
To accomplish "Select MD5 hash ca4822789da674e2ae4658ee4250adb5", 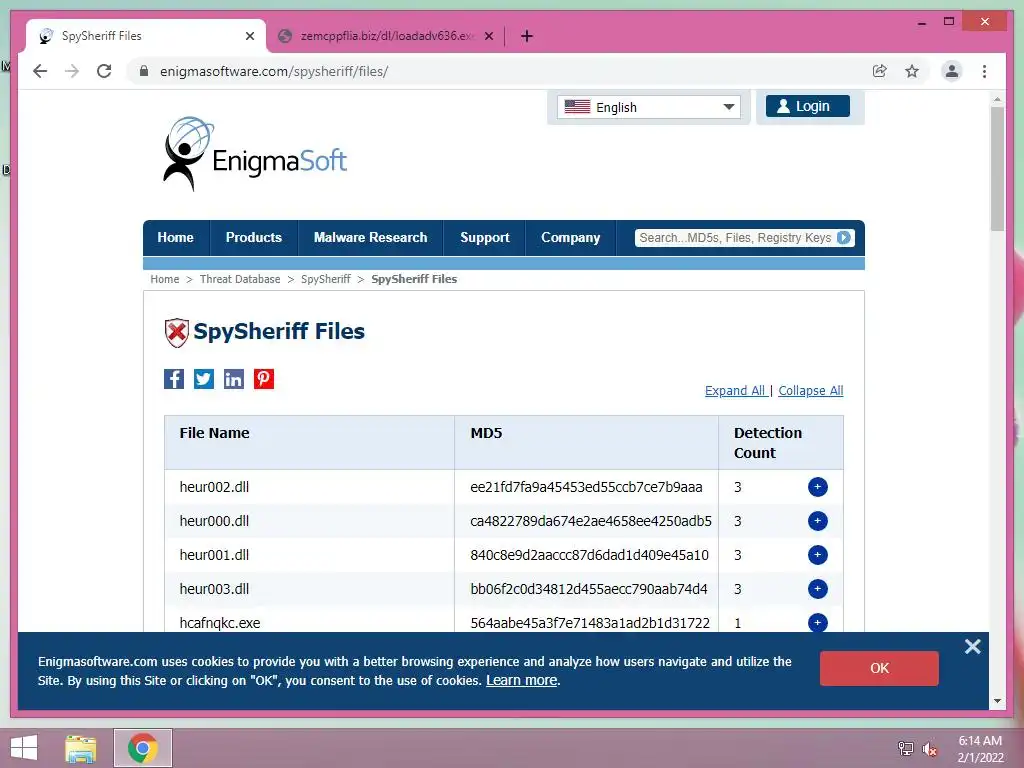I will coord(591,521).
